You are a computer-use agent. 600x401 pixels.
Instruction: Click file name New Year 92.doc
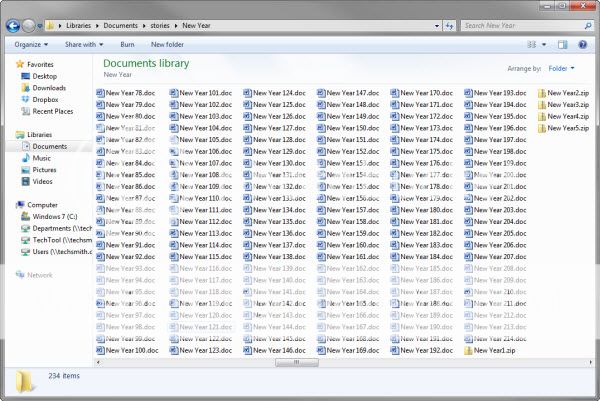pyautogui.click(x=130, y=257)
